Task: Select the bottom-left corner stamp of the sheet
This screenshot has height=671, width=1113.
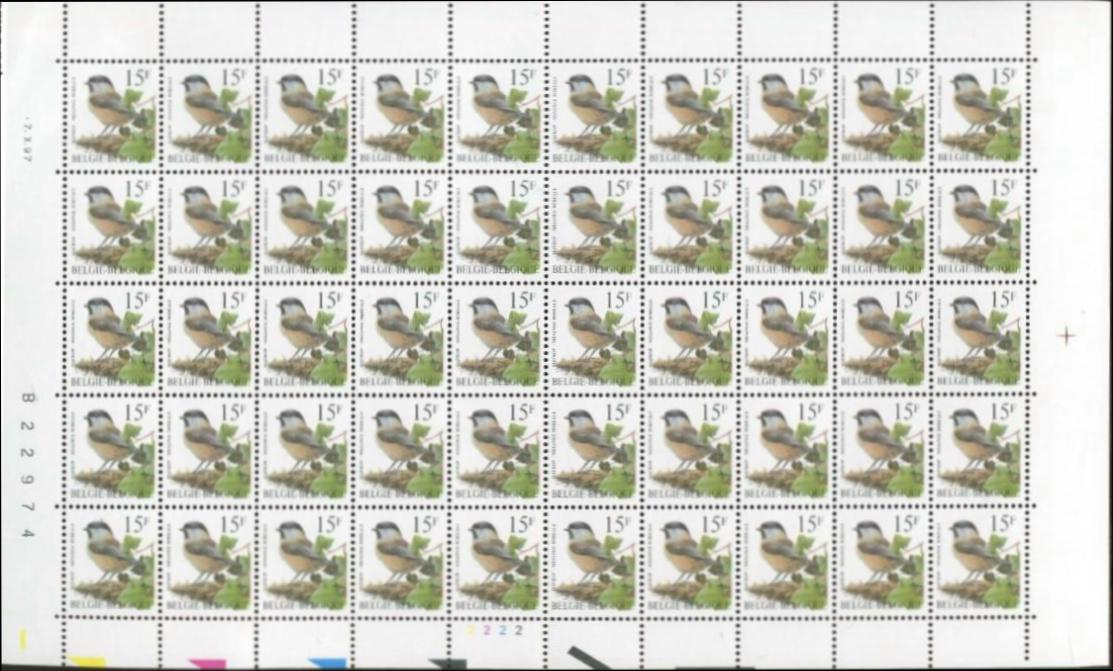Action: coord(112,562)
